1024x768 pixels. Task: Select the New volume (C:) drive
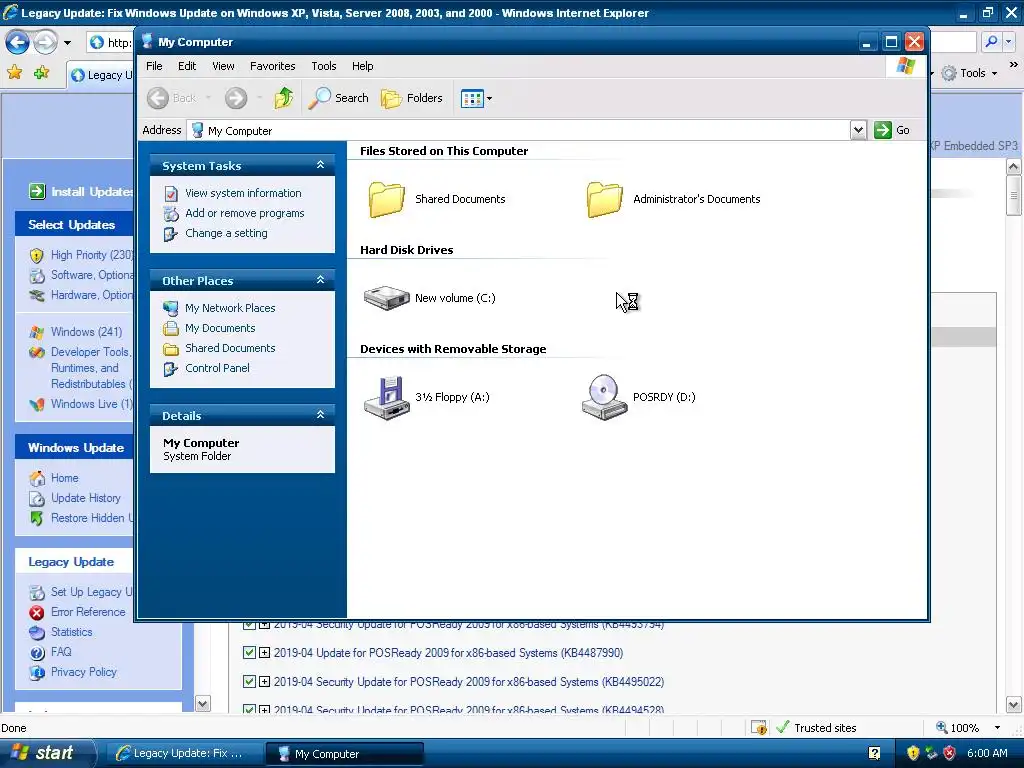(430, 298)
